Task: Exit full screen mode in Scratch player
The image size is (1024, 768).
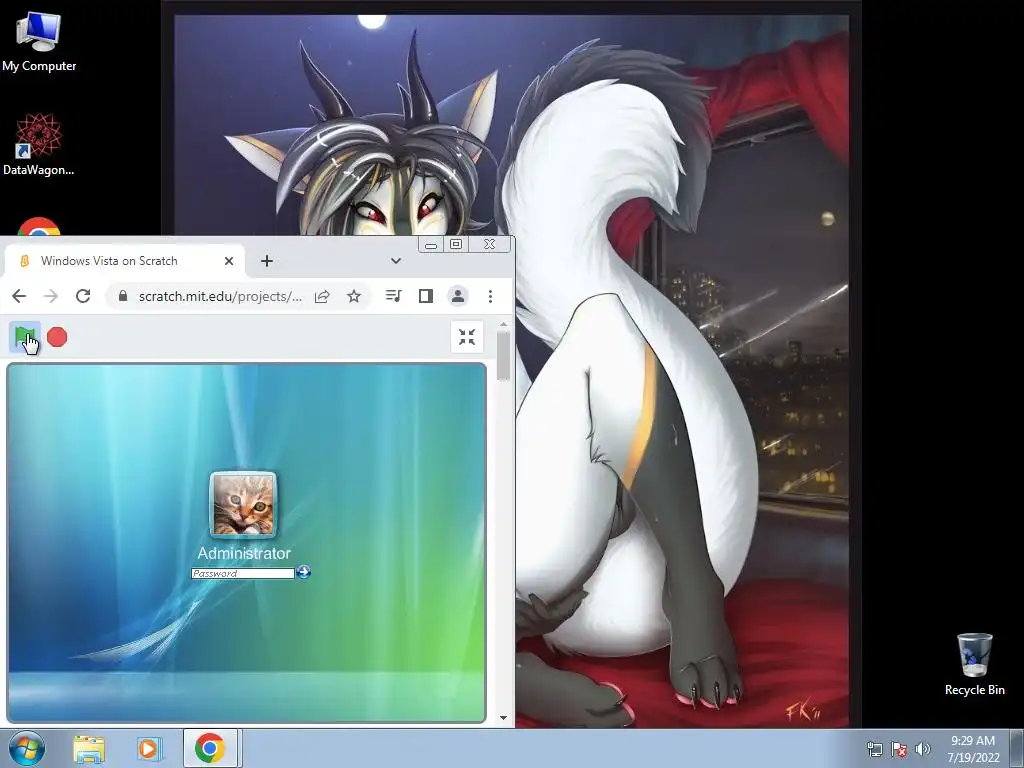Action: tap(467, 337)
